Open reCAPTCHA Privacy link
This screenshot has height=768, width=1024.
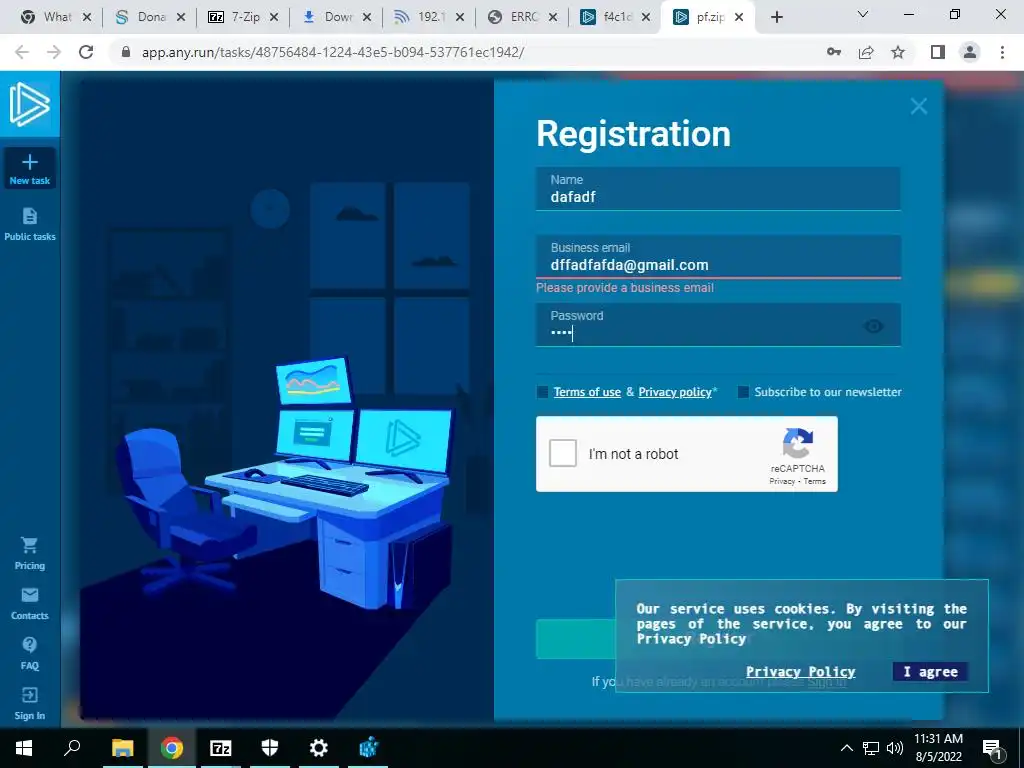[782, 481]
